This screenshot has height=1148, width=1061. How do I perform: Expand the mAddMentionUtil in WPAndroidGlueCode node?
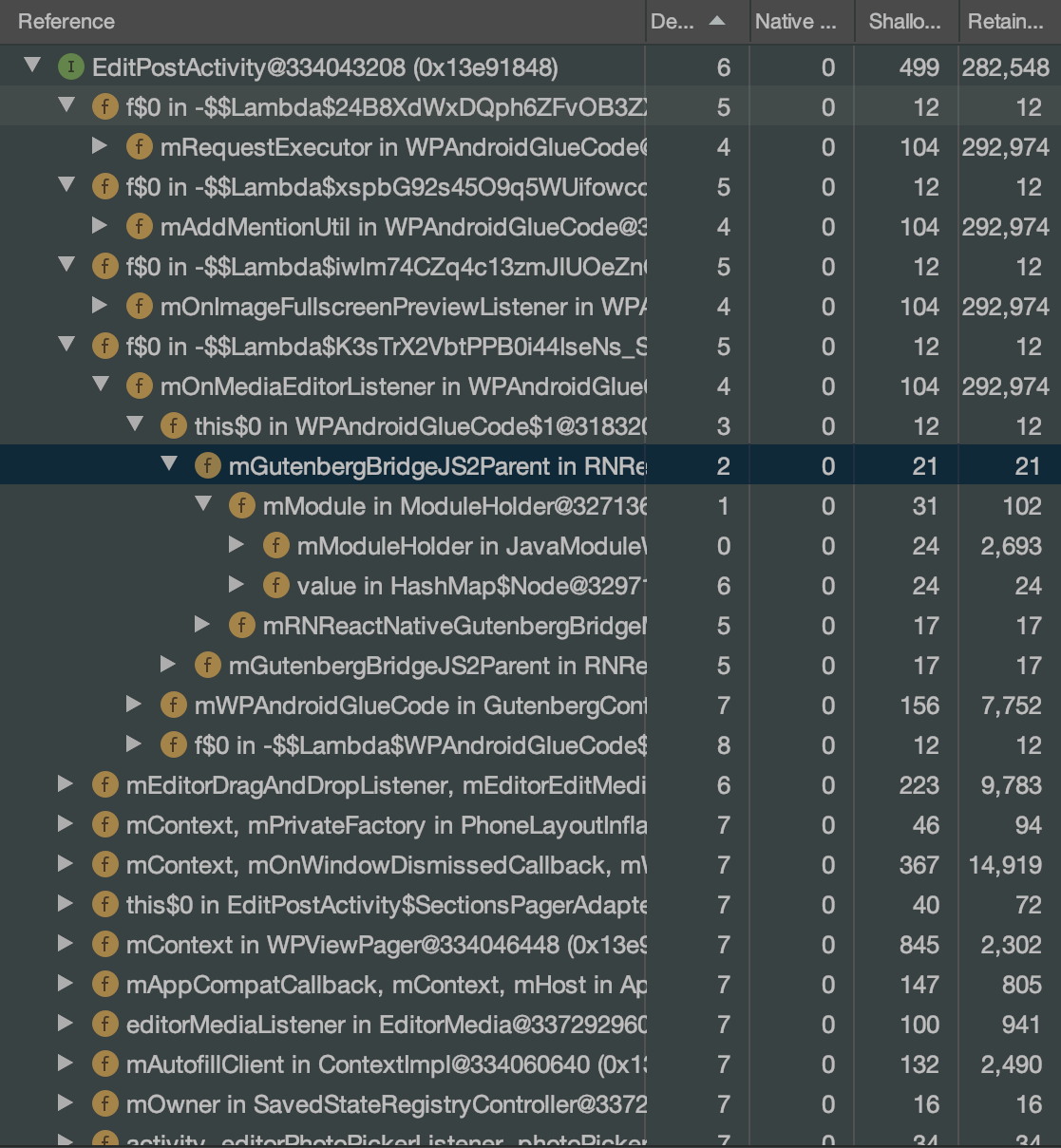point(100,226)
